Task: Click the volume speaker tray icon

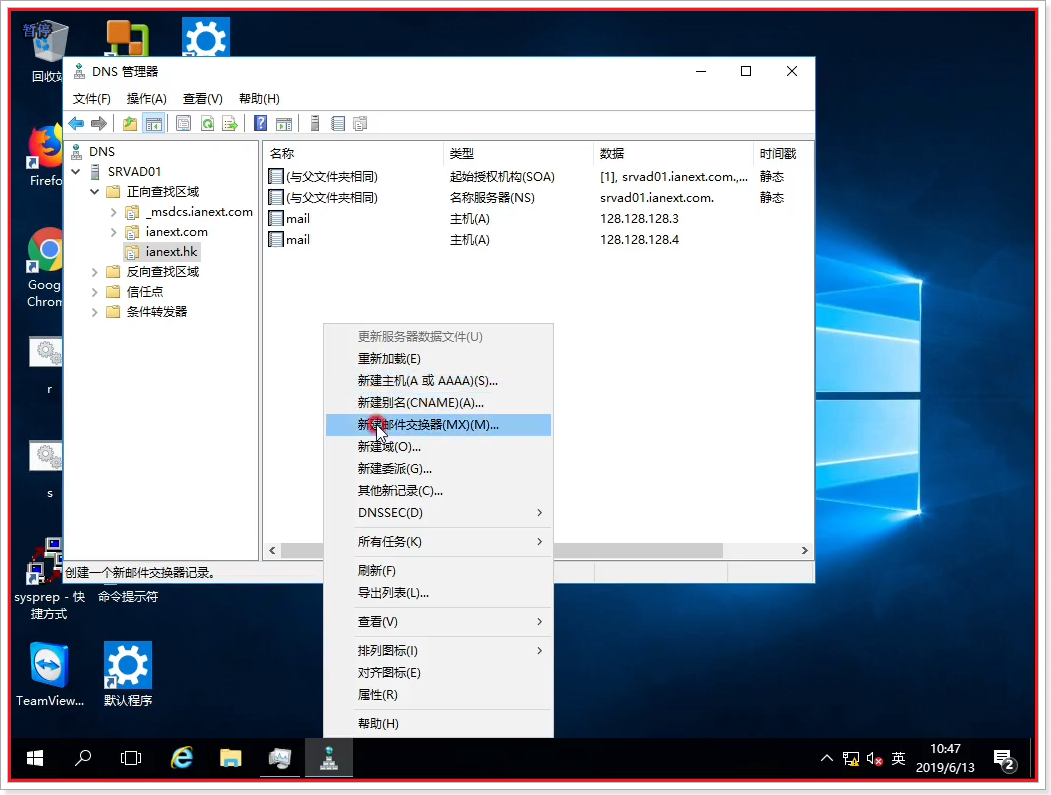Action: tap(874, 759)
